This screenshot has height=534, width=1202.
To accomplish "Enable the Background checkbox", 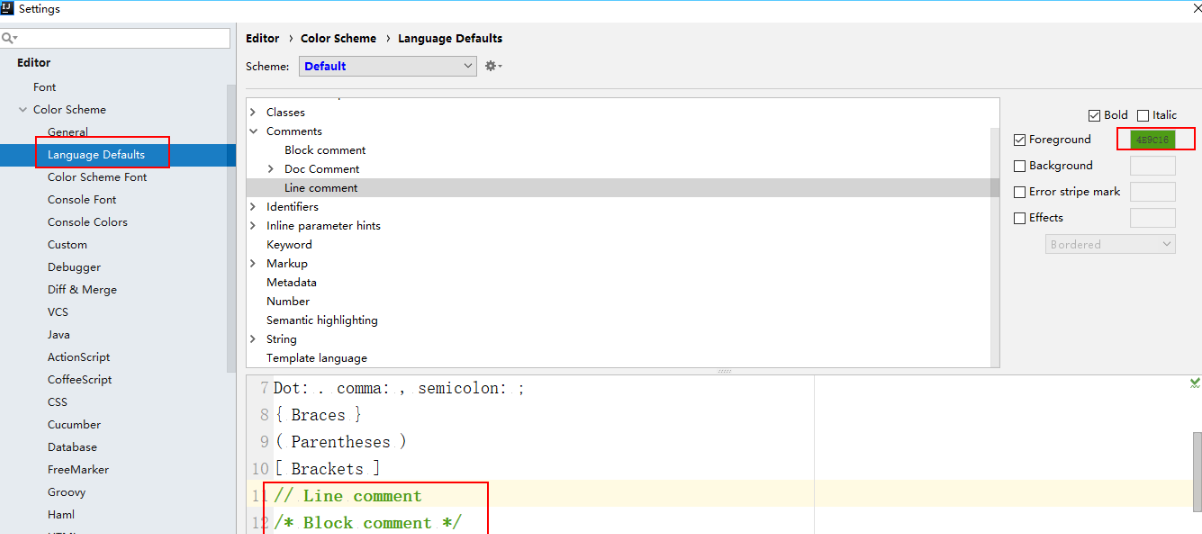I will (1020, 166).
